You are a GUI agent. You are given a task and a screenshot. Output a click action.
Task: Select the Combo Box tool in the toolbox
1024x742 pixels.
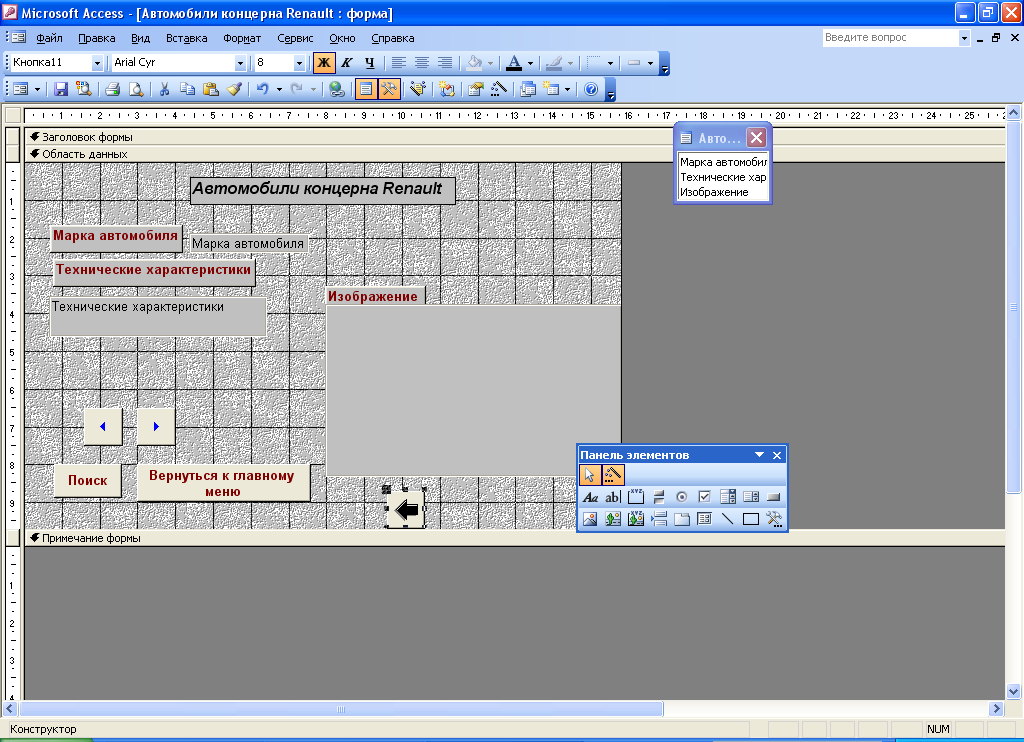(728, 497)
